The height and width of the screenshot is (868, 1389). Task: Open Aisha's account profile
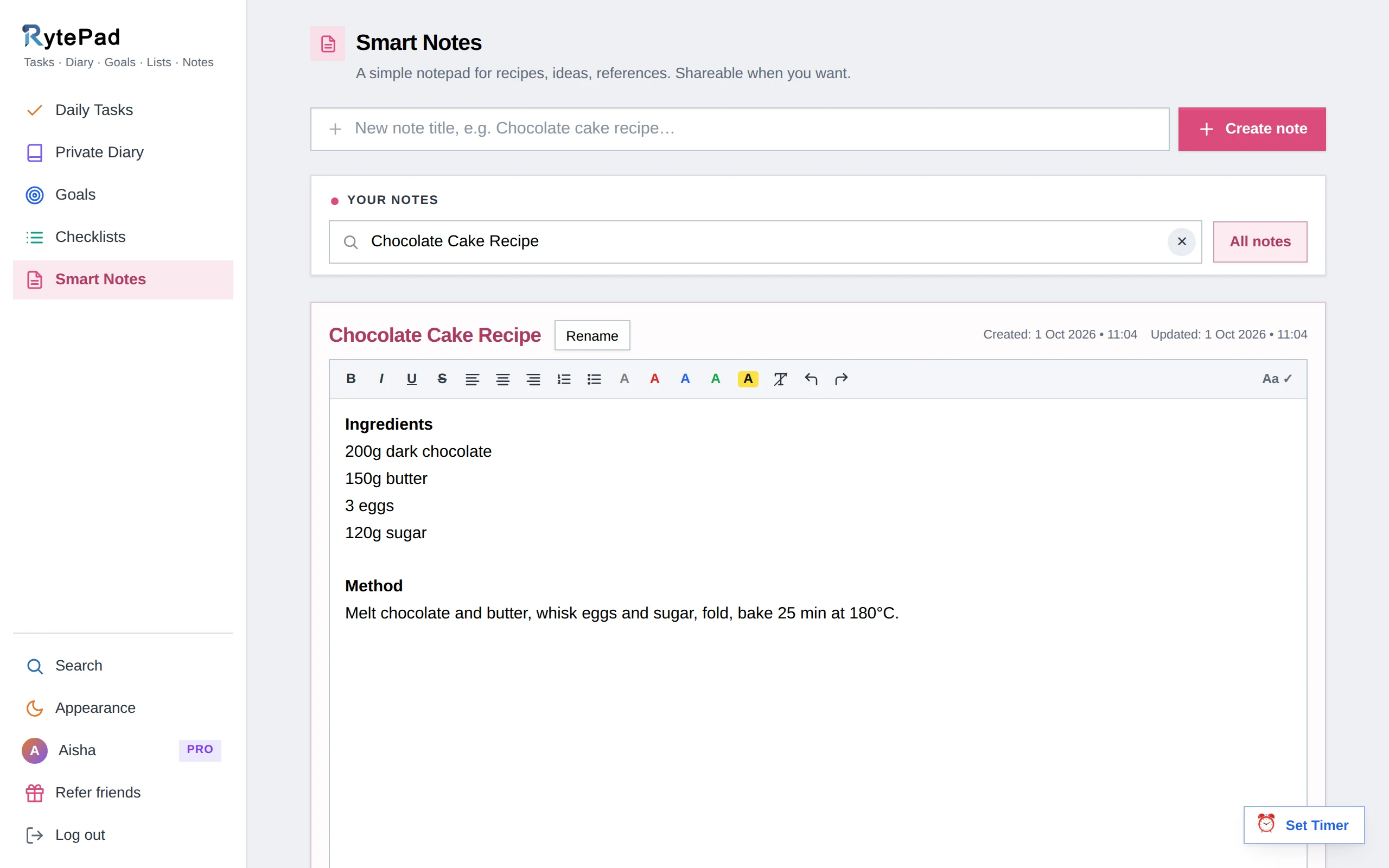123,750
